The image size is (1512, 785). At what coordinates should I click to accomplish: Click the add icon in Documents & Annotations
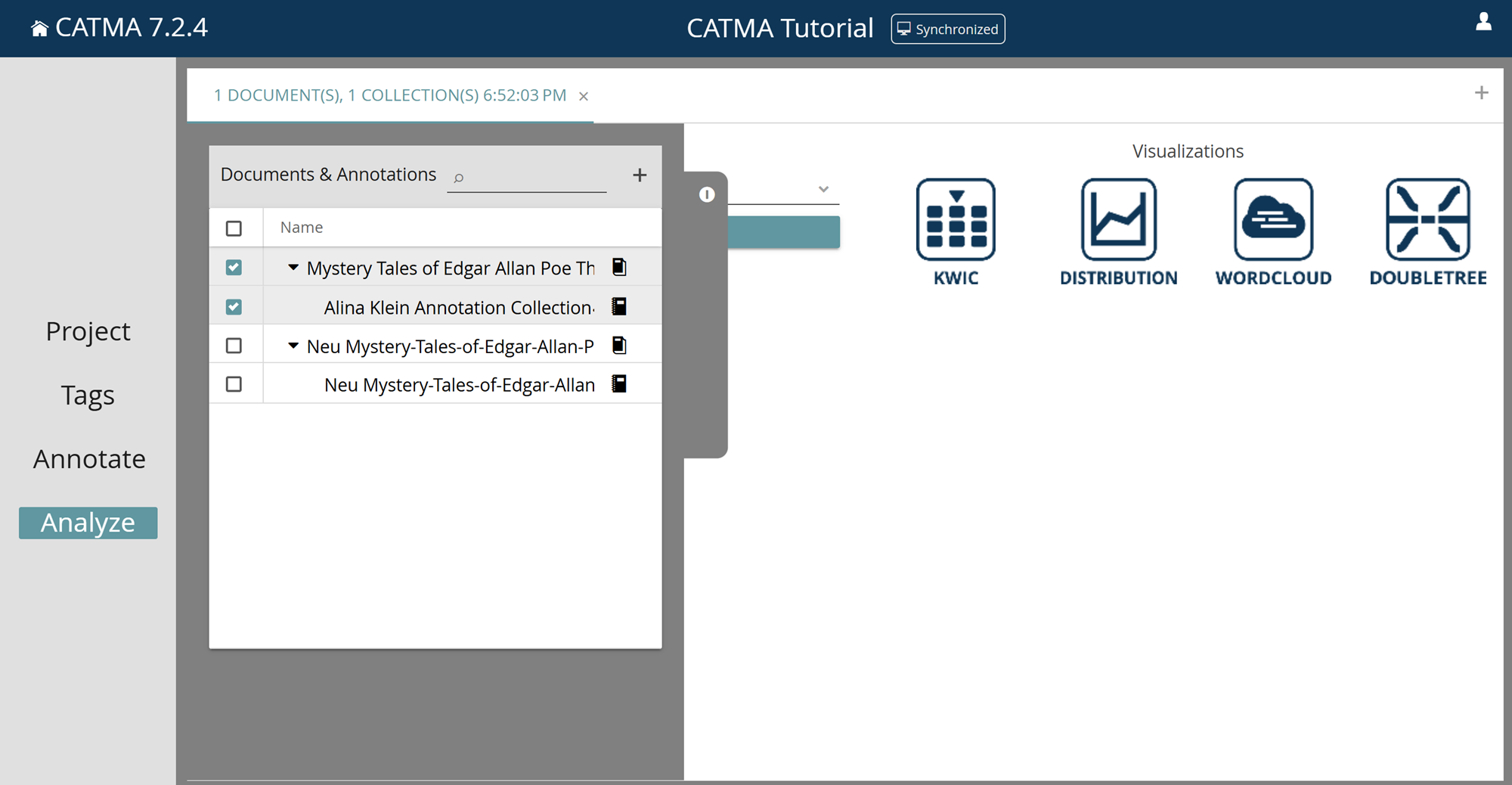(x=639, y=175)
